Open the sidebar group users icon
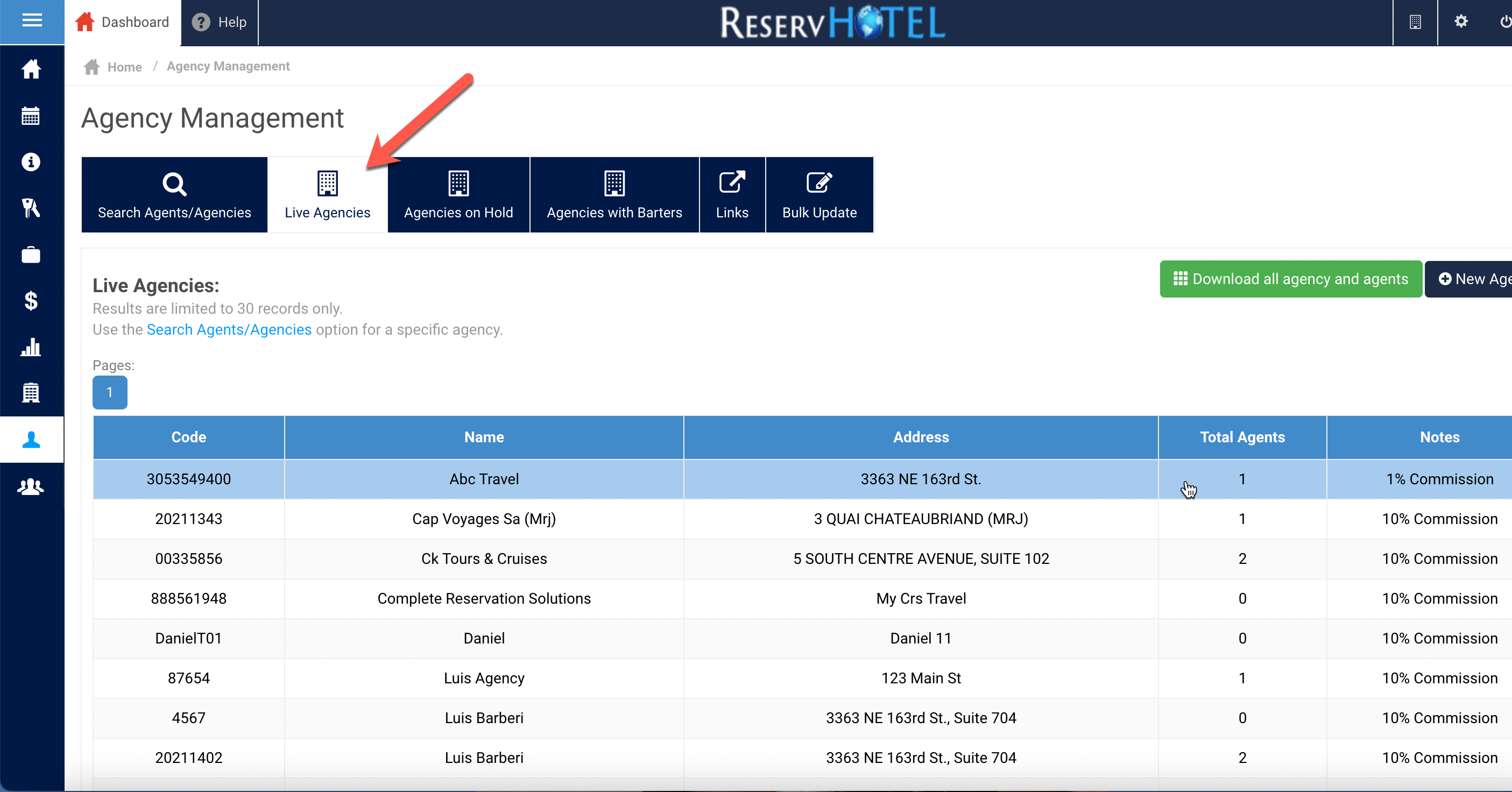The height and width of the screenshot is (792, 1512). click(31, 486)
